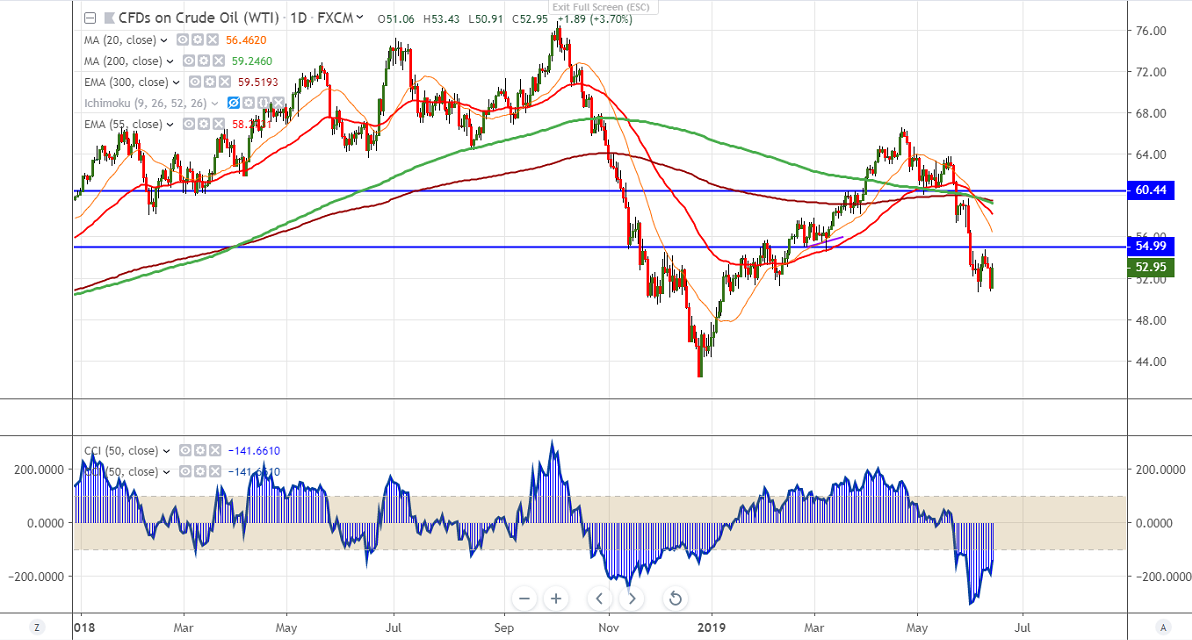The height and width of the screenshot is (640, 1192).
Task: Hide the MA (20, close) indicator
Action: pos(182,40)
